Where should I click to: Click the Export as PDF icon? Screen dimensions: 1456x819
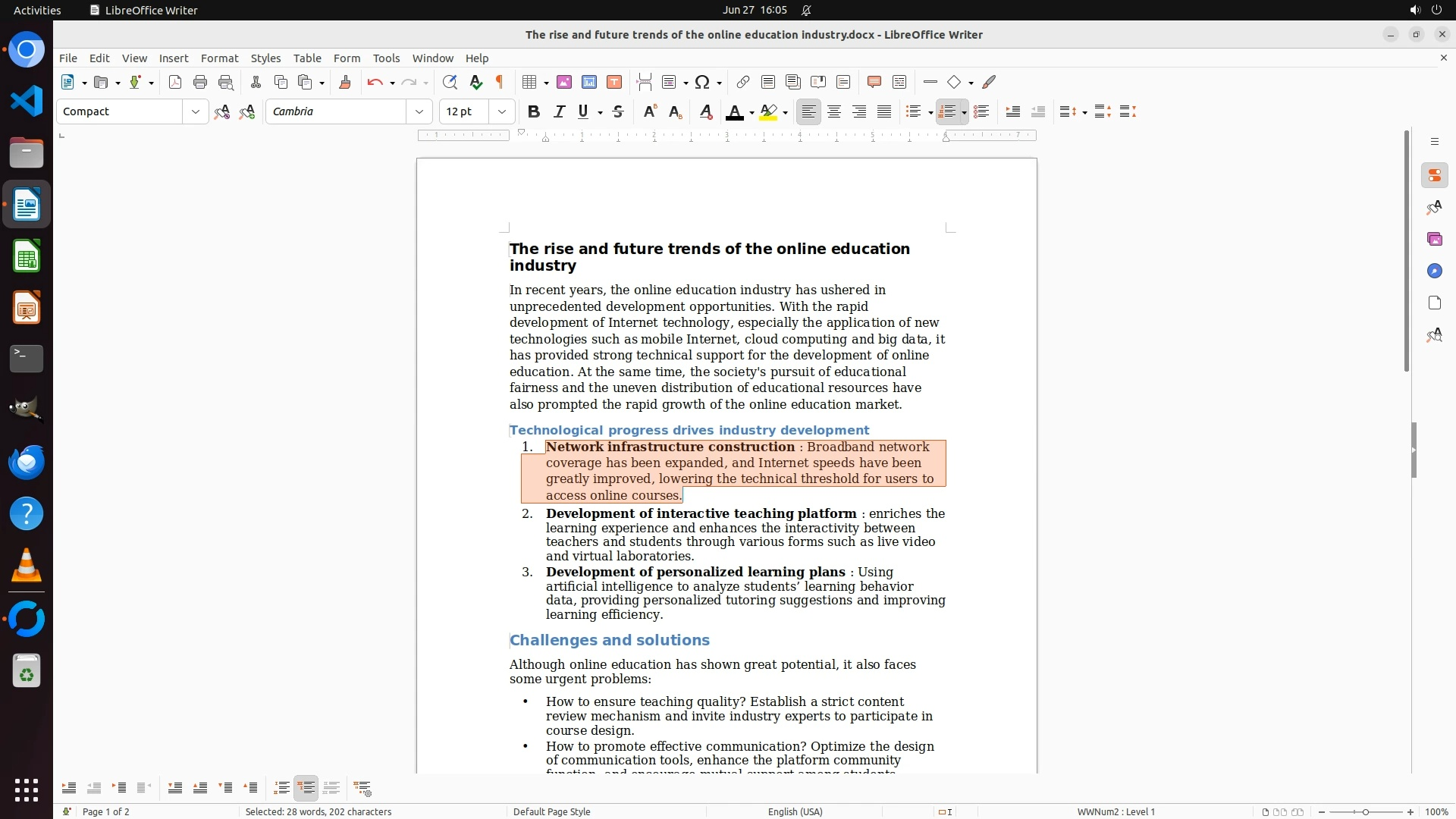[175, 83]
